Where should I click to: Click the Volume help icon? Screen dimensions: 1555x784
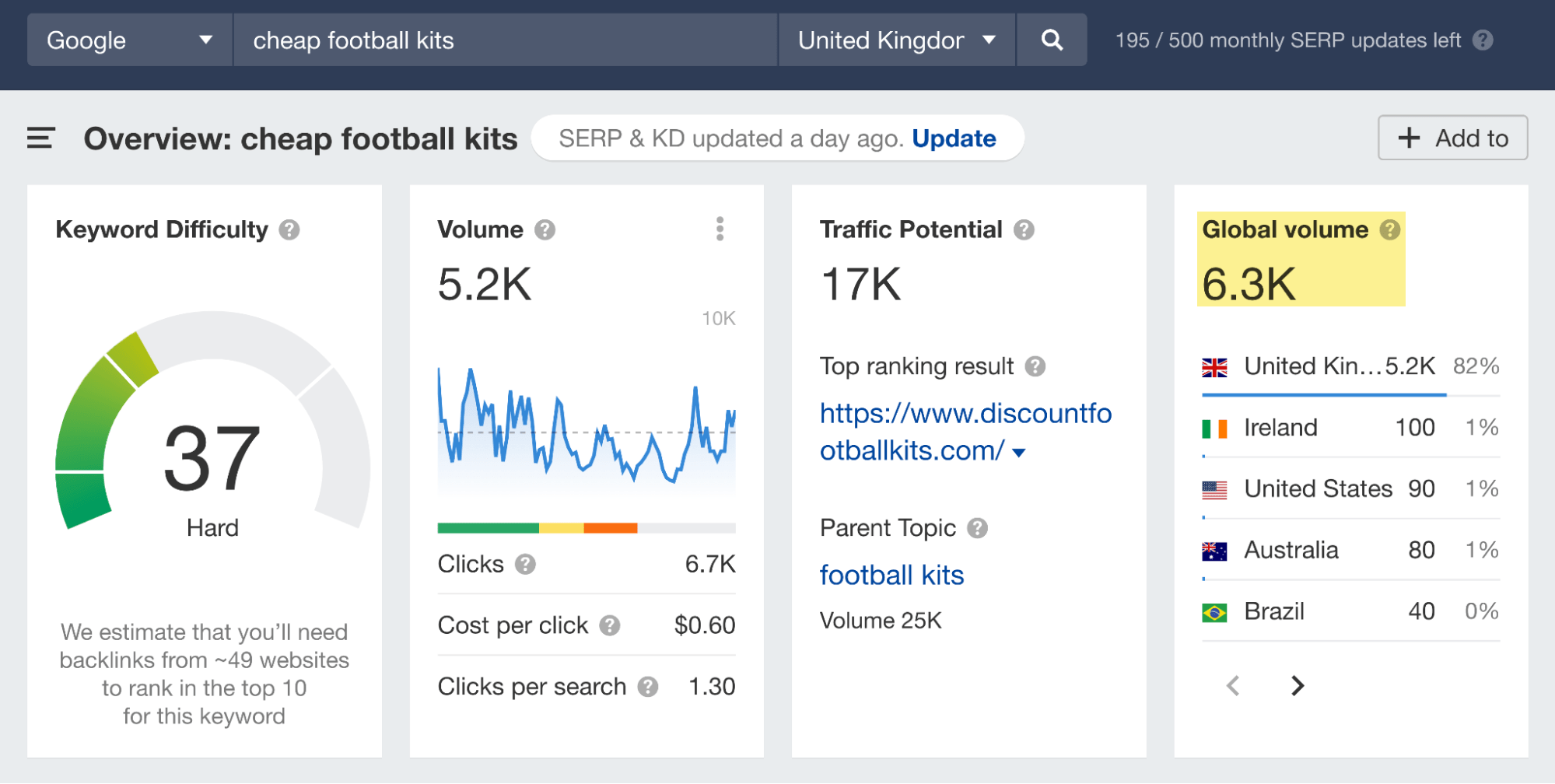545,229
